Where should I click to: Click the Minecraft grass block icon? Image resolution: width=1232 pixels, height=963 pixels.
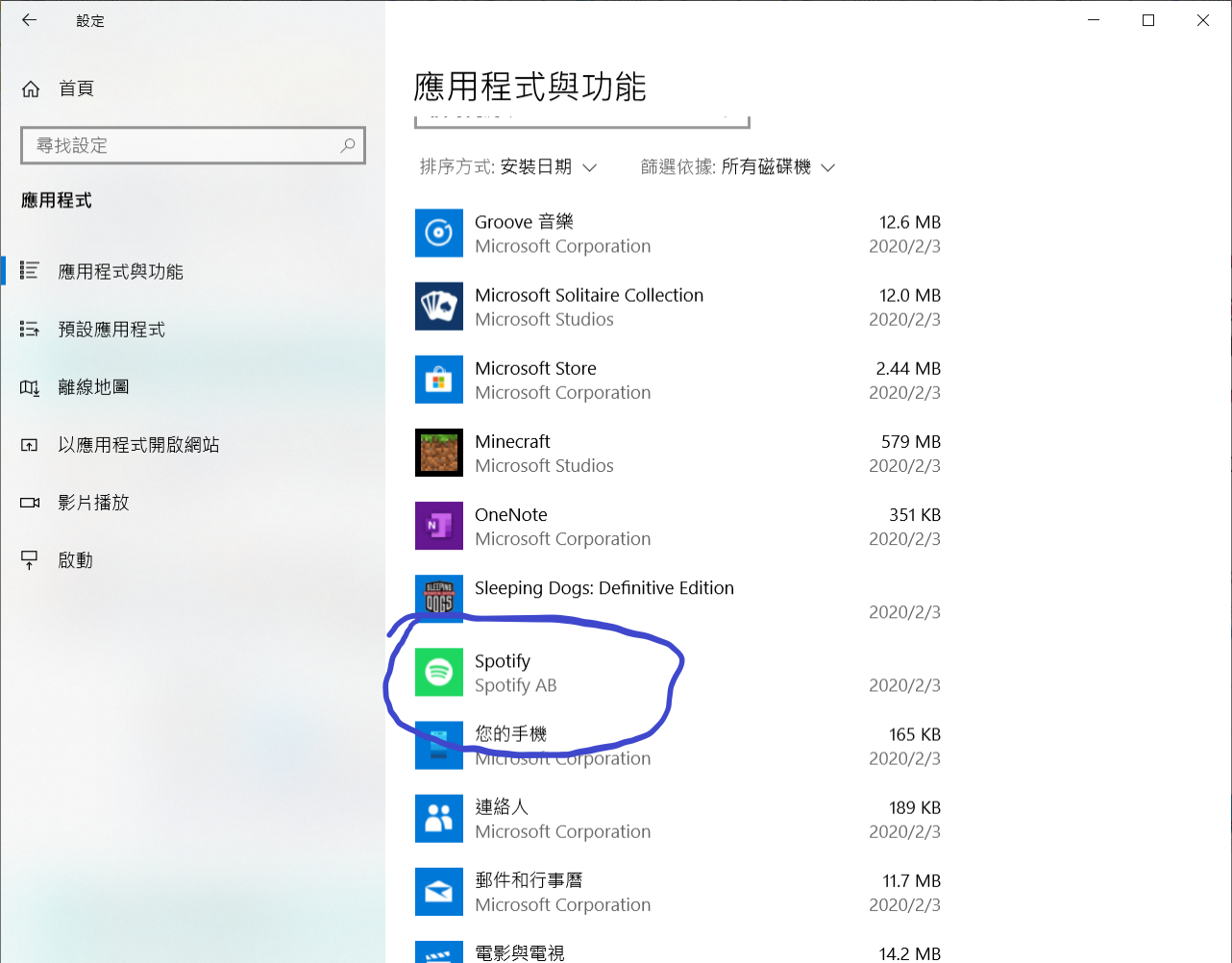pos(439,452)
